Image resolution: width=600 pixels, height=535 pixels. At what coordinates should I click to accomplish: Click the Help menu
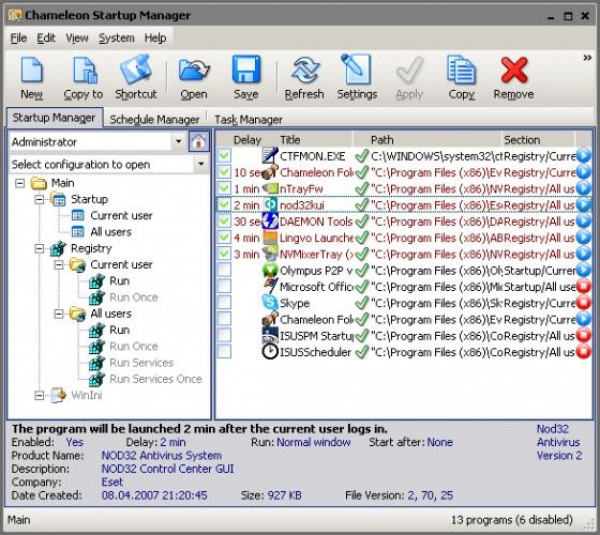155,38
